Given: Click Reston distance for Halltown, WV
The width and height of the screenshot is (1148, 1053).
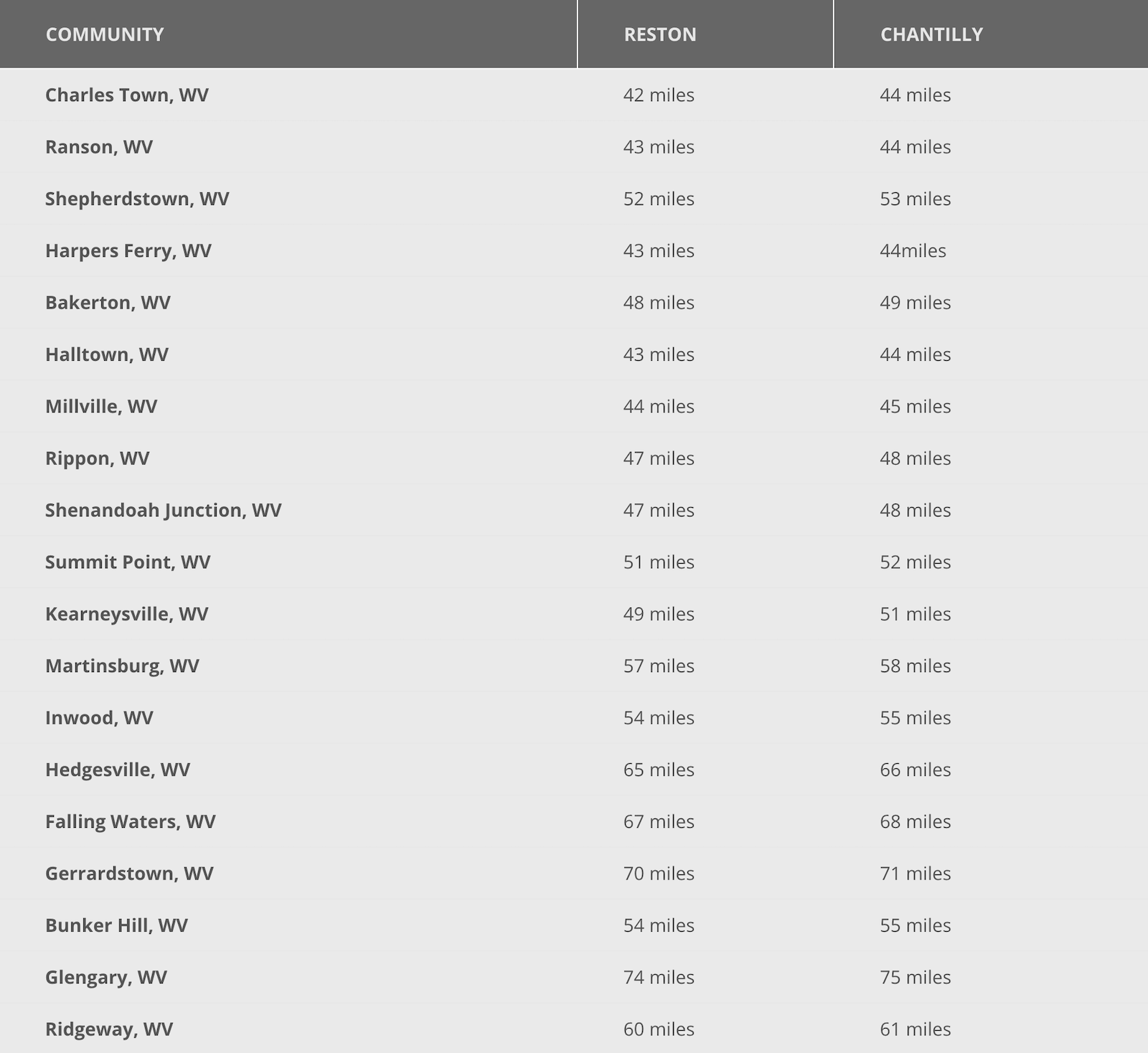Looking at the screenshot, I should [659, 354].
